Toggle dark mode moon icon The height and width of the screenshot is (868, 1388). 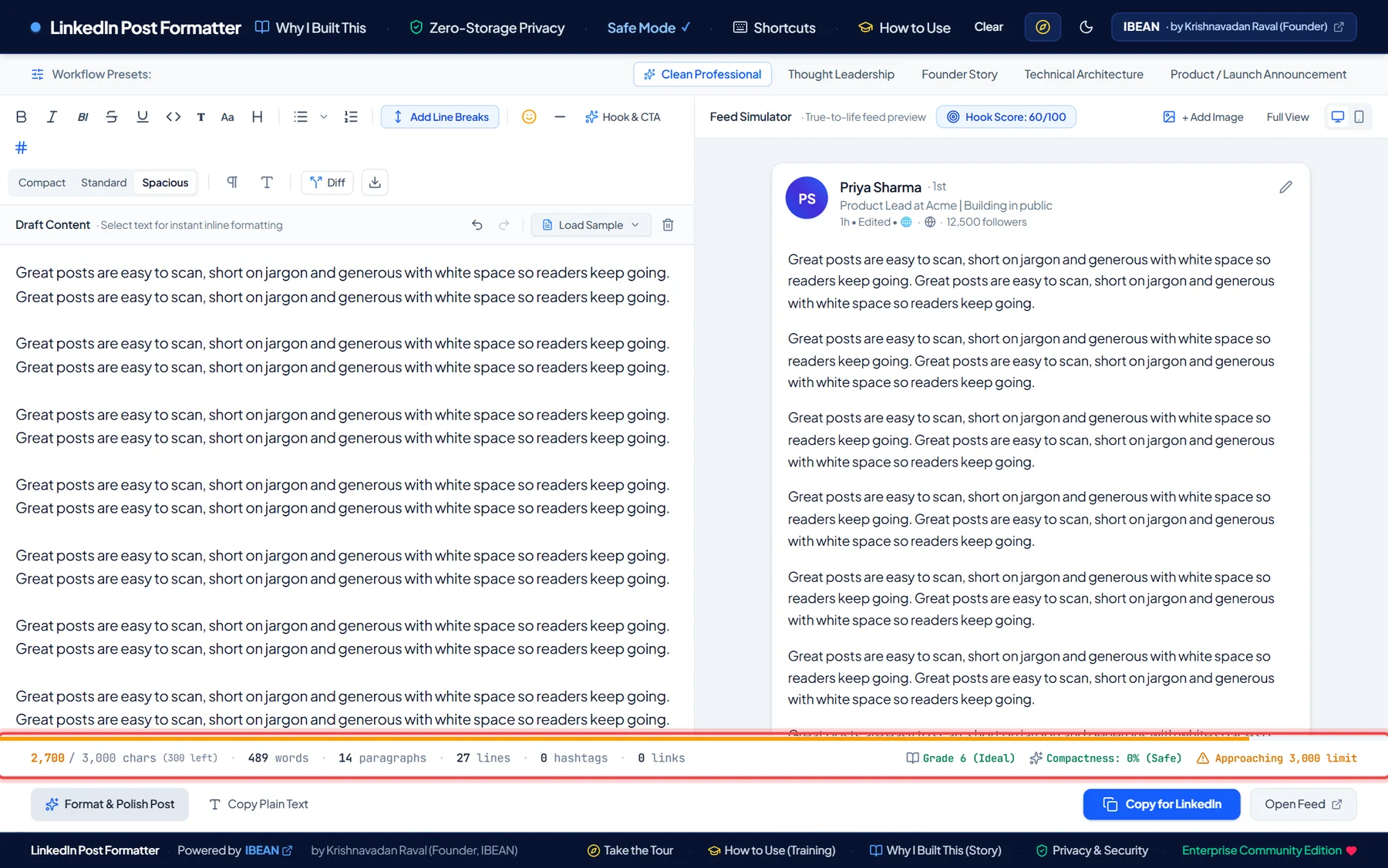tap(1086, 27)
